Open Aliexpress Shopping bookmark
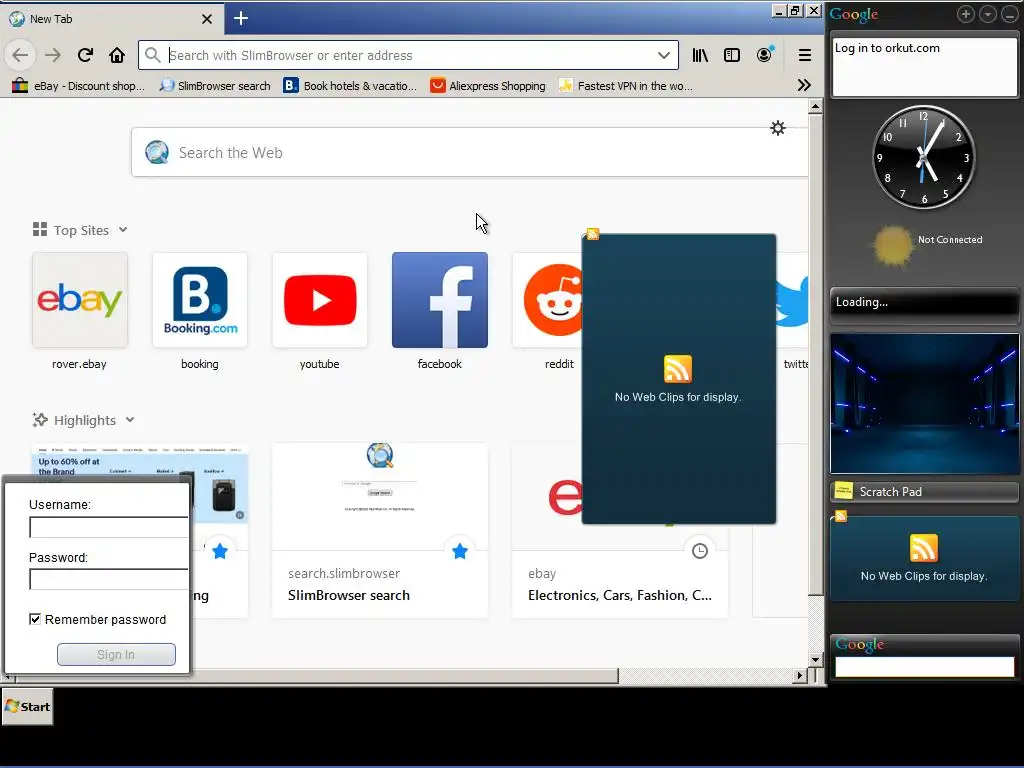The height and width of the screenshot is (768, 1024). pyautogui.click(x=487, y=86)
